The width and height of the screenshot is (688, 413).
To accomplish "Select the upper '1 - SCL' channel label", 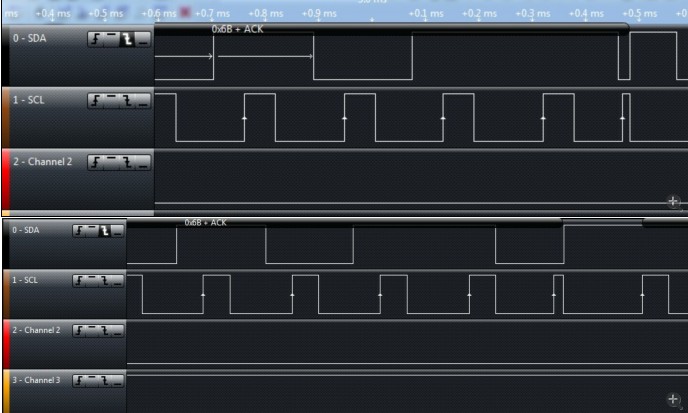I will pyautogui.click(x=29, y=100).
